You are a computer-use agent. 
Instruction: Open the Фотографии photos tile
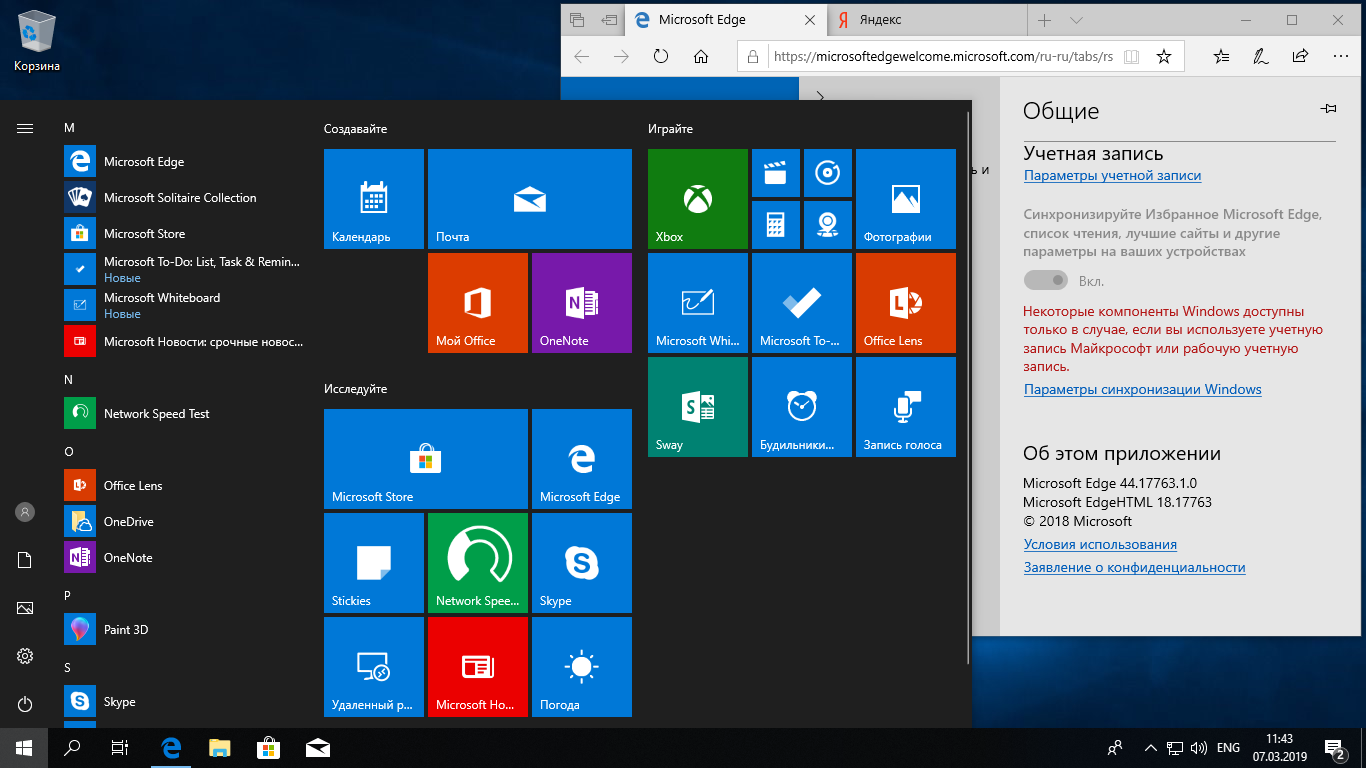pyautogui.click(x=906, y=199)
